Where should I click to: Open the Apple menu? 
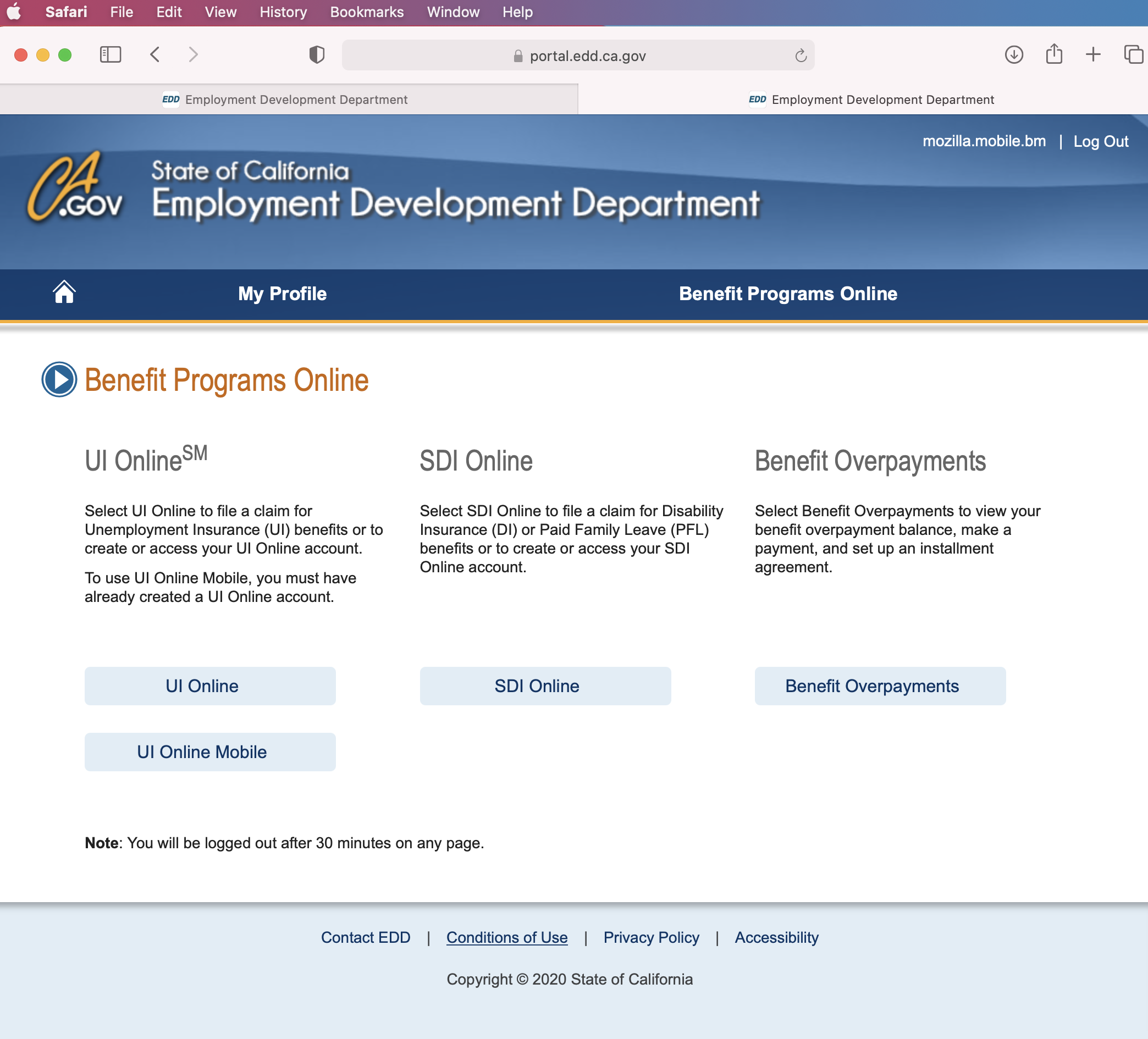pos(14,12)
